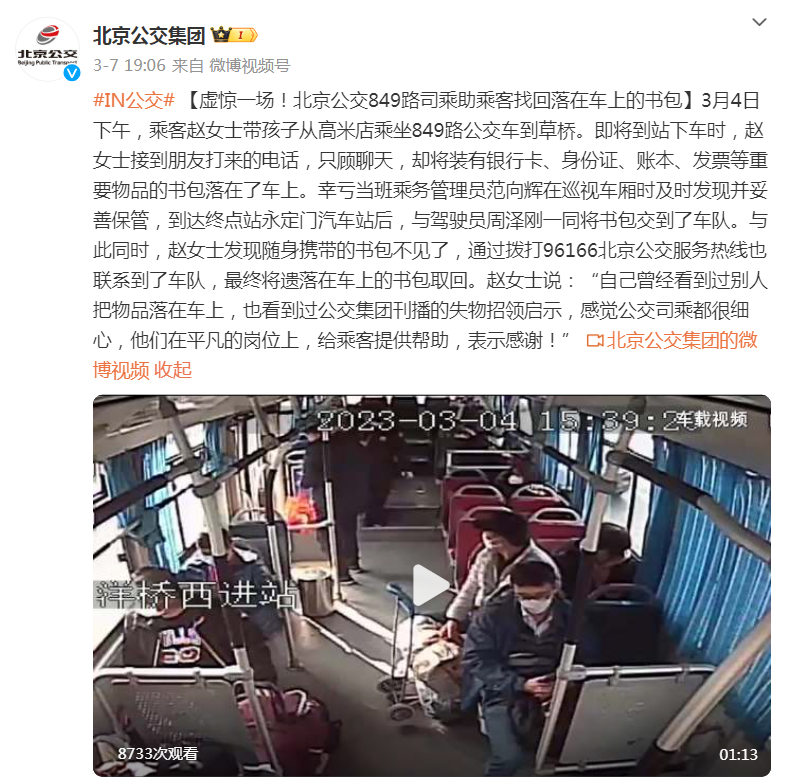Viewport: 787px width, 782px height.
Task: Click the 8733次观看 view count
Action: pos(158,753)
